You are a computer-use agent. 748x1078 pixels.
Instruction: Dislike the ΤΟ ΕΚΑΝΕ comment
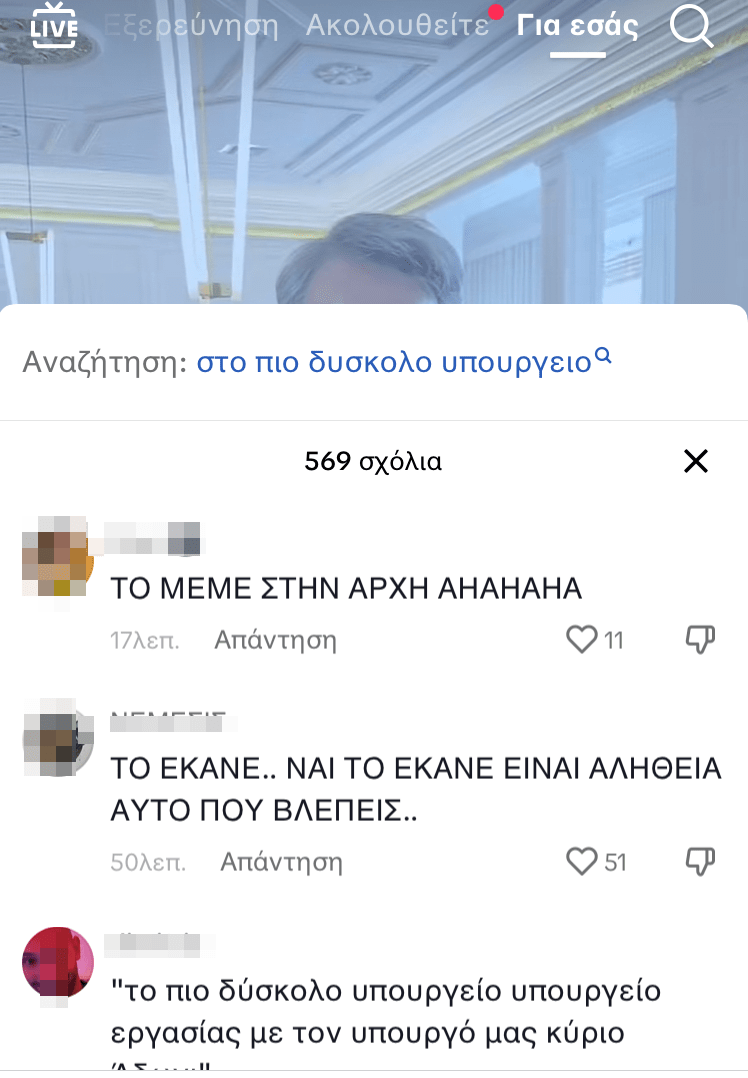700,861
